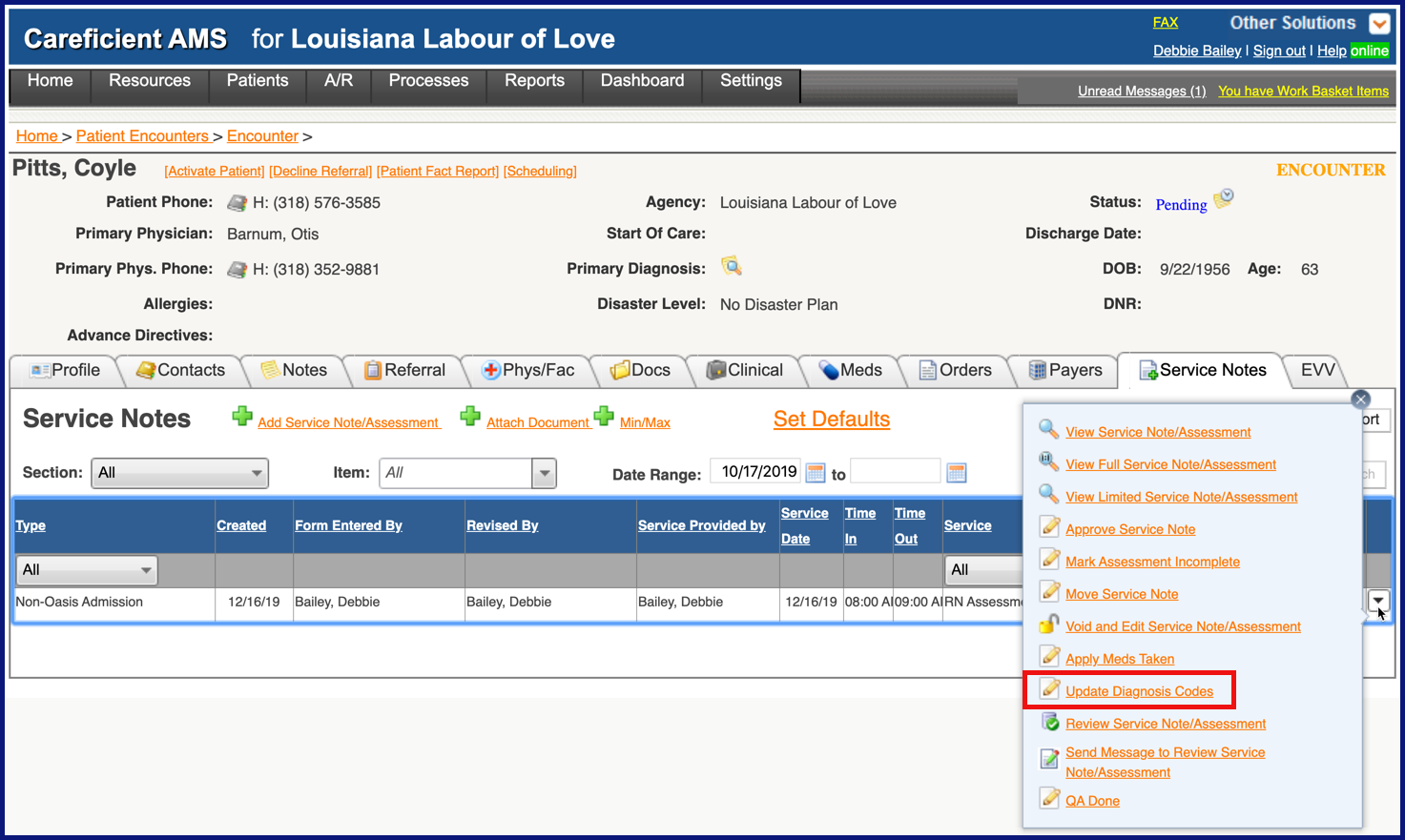Switch to the Payers tab

[1066, 370]
